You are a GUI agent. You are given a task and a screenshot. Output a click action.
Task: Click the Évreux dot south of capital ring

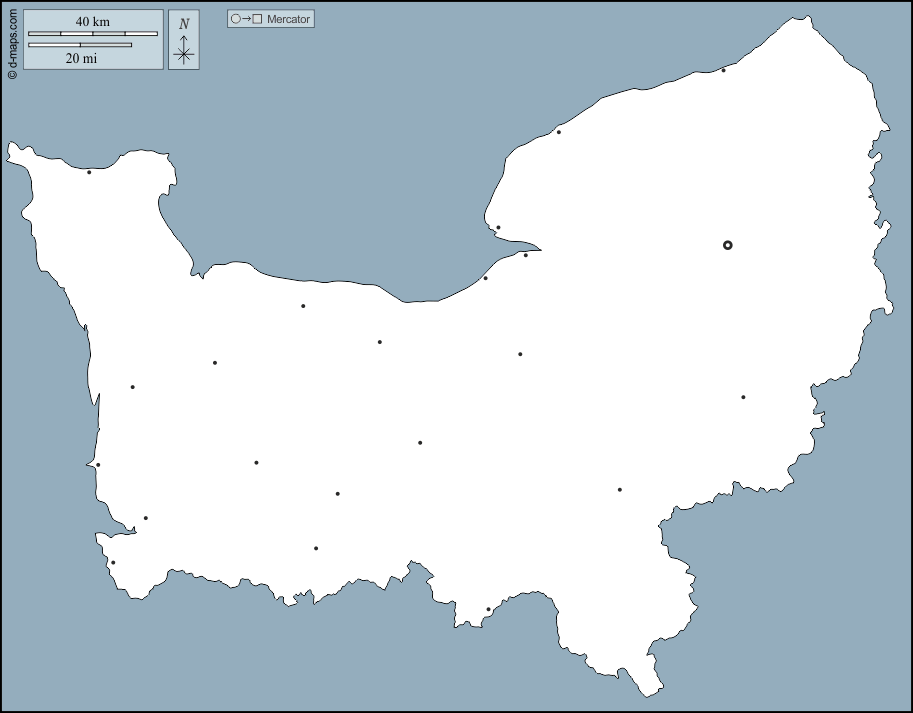[743, 397]
